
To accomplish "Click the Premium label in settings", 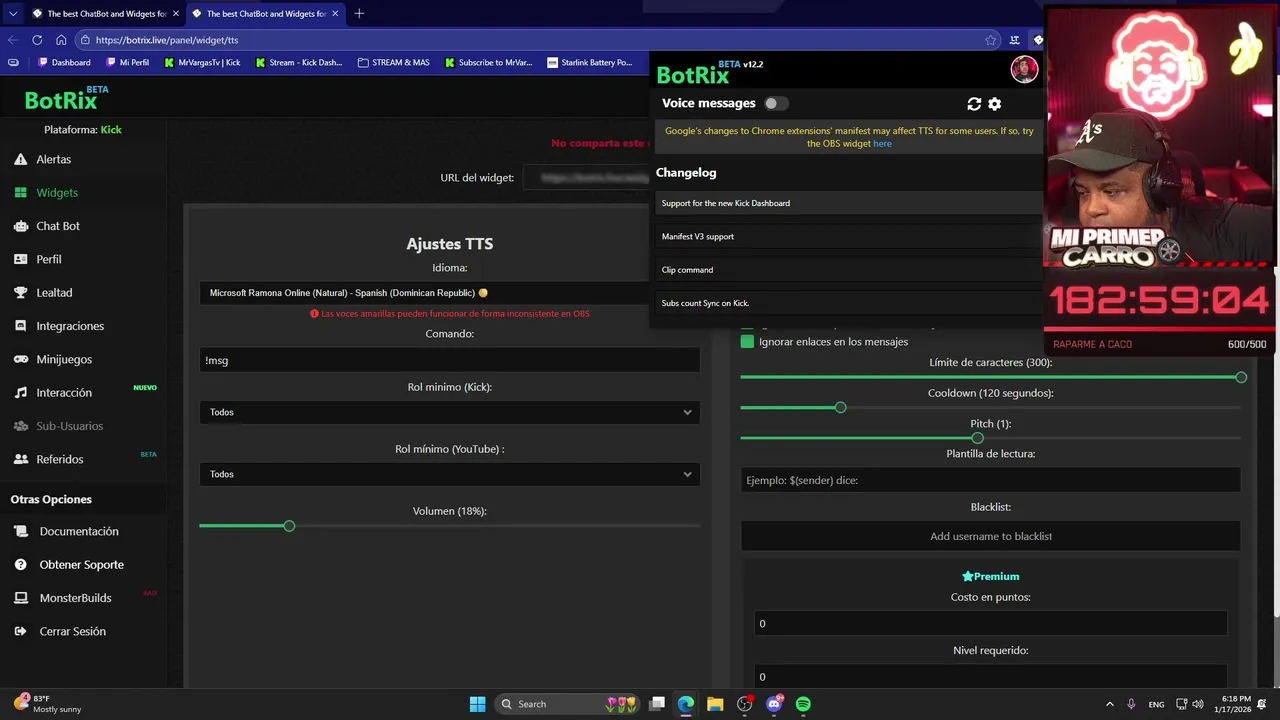I will click(990, 577).
